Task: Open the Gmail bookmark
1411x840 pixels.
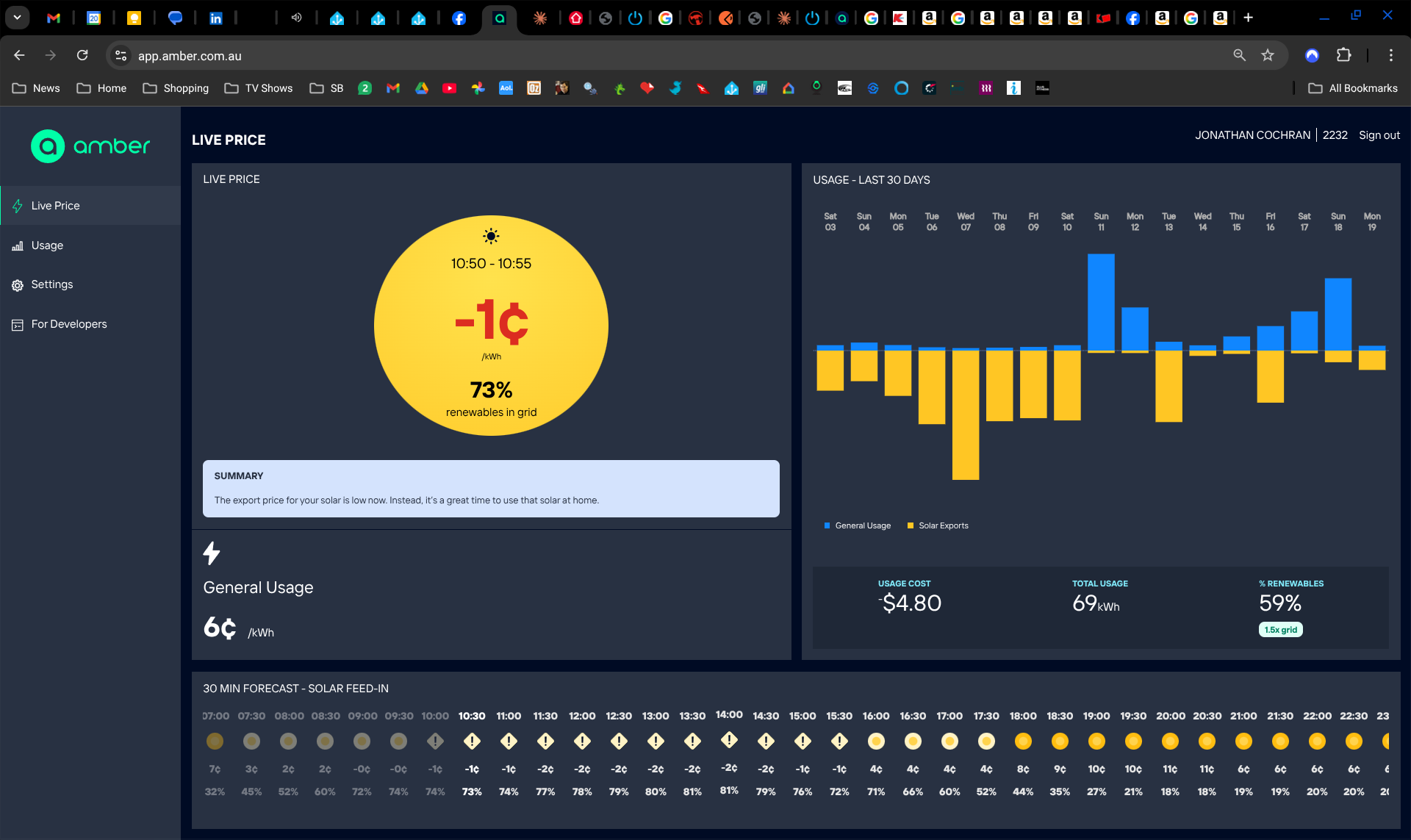Action: [392, 88]
